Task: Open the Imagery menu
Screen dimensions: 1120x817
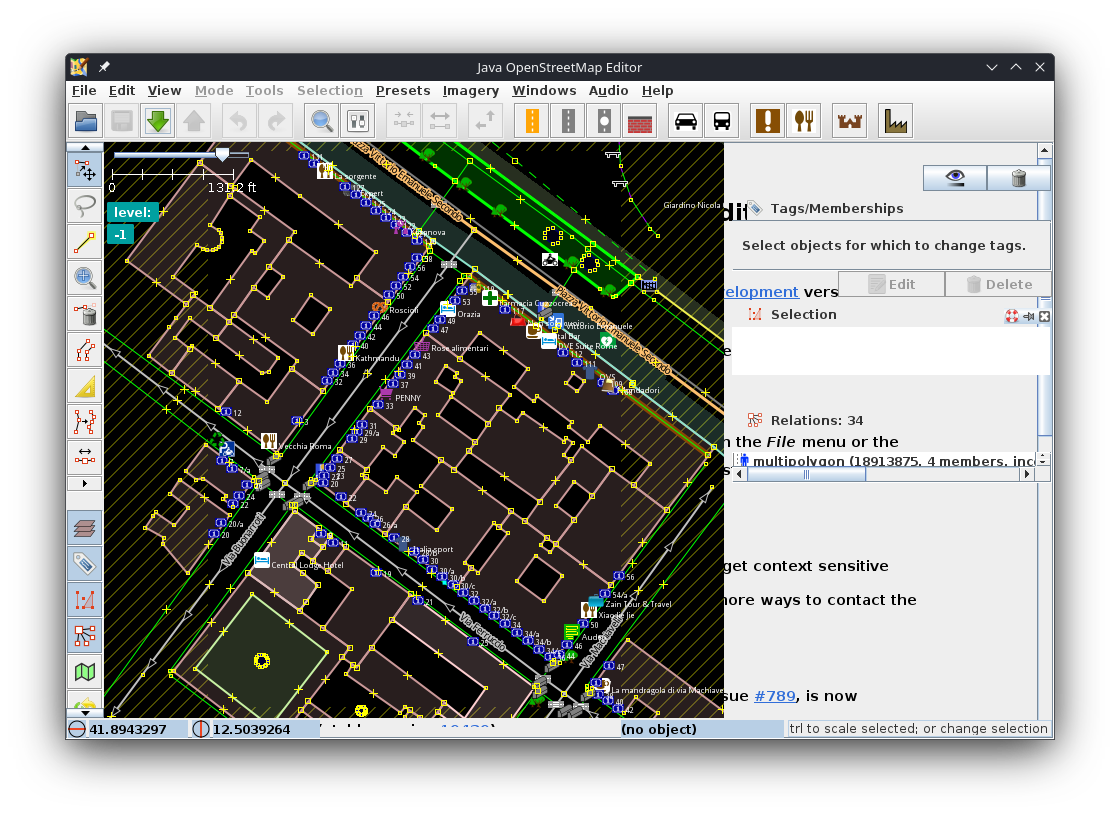Action: (x=471, y=90)
